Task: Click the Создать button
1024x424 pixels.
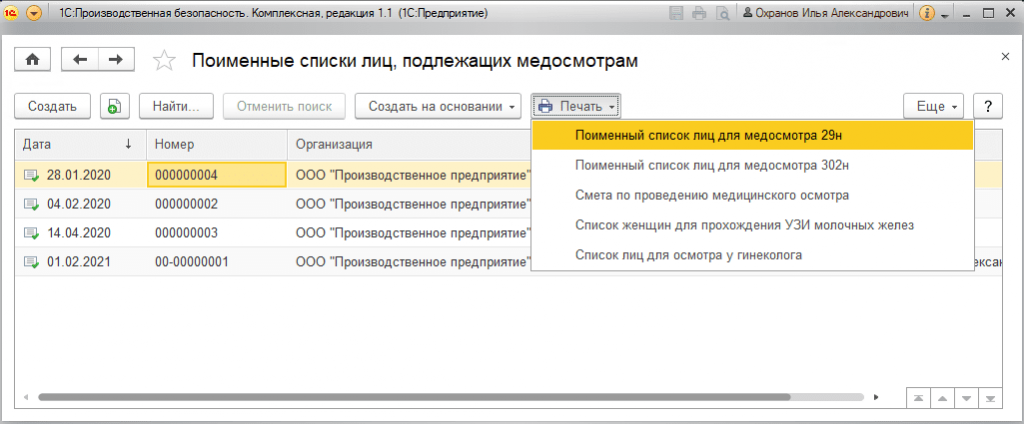Action: tap(53, 106)
